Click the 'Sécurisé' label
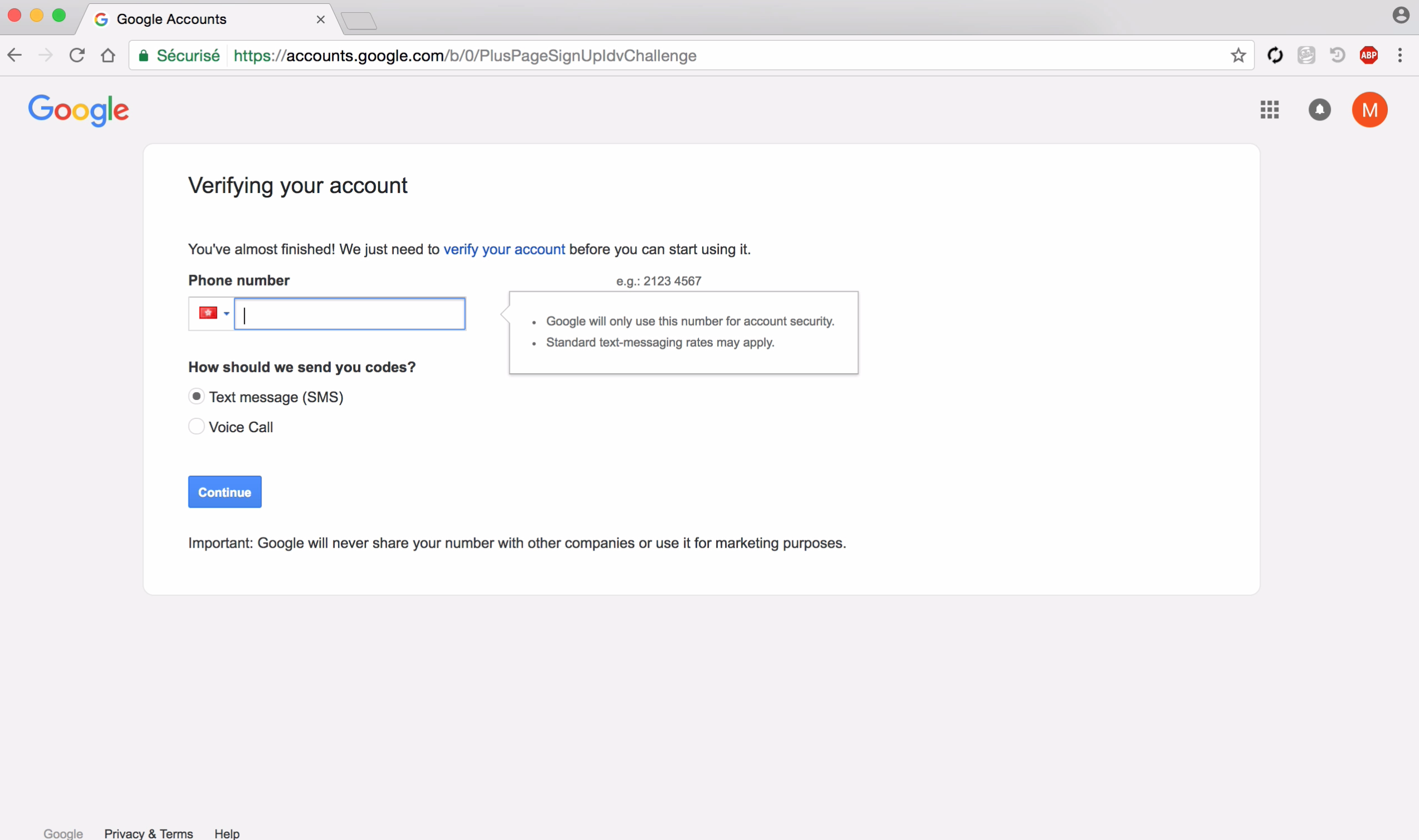This screenshot has height=840, width=1419. coord(188,55)
